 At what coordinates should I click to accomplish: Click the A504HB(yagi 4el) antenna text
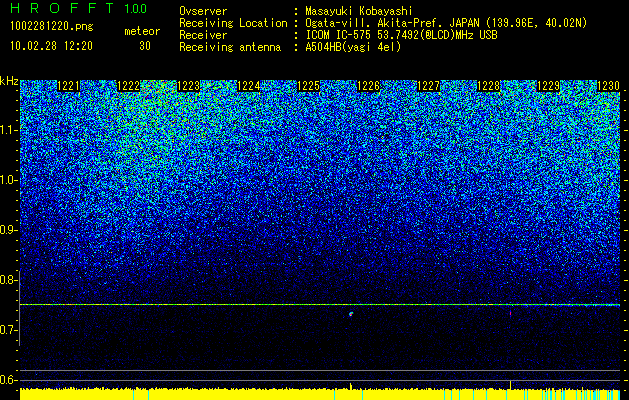pyautogui.click(x=353, y=47)
